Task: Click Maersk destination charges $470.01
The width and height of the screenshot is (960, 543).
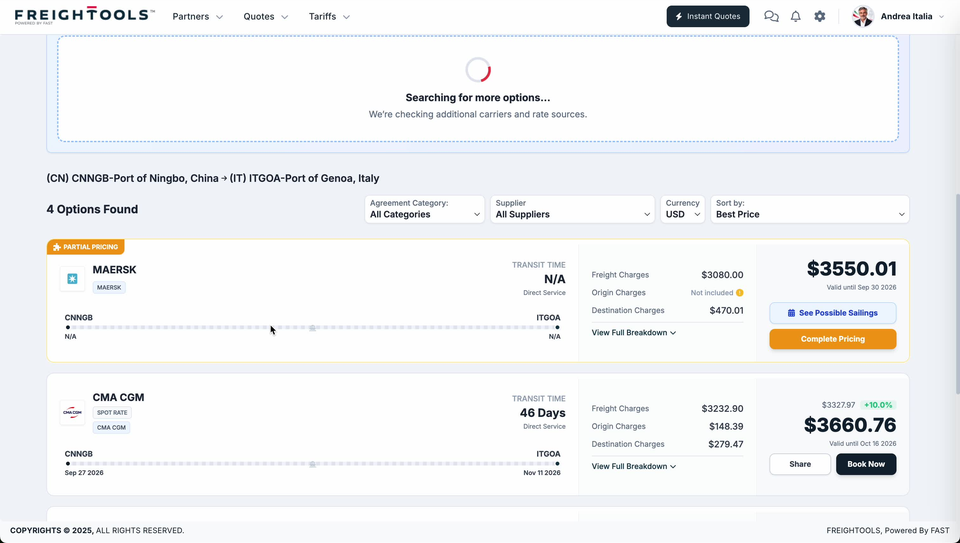Action: [x=727, y=310]
